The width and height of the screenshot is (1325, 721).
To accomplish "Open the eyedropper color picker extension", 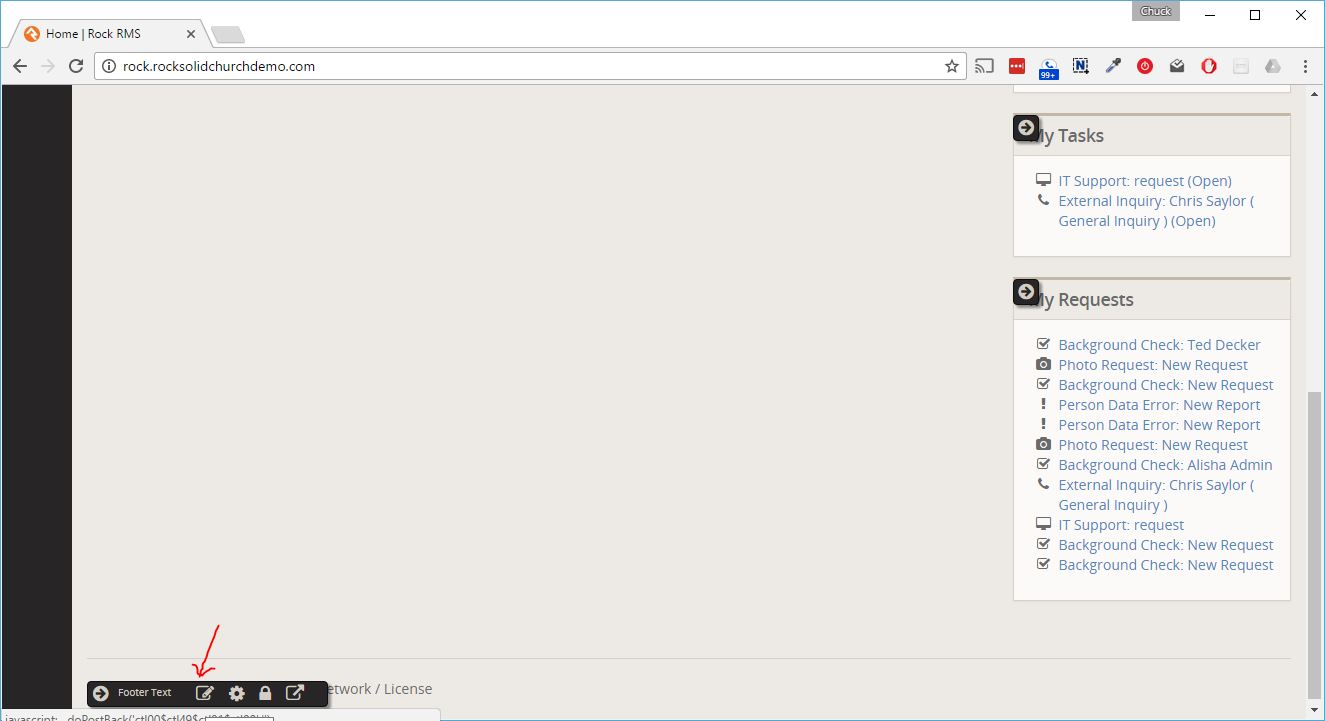I will click(1113, 66).
